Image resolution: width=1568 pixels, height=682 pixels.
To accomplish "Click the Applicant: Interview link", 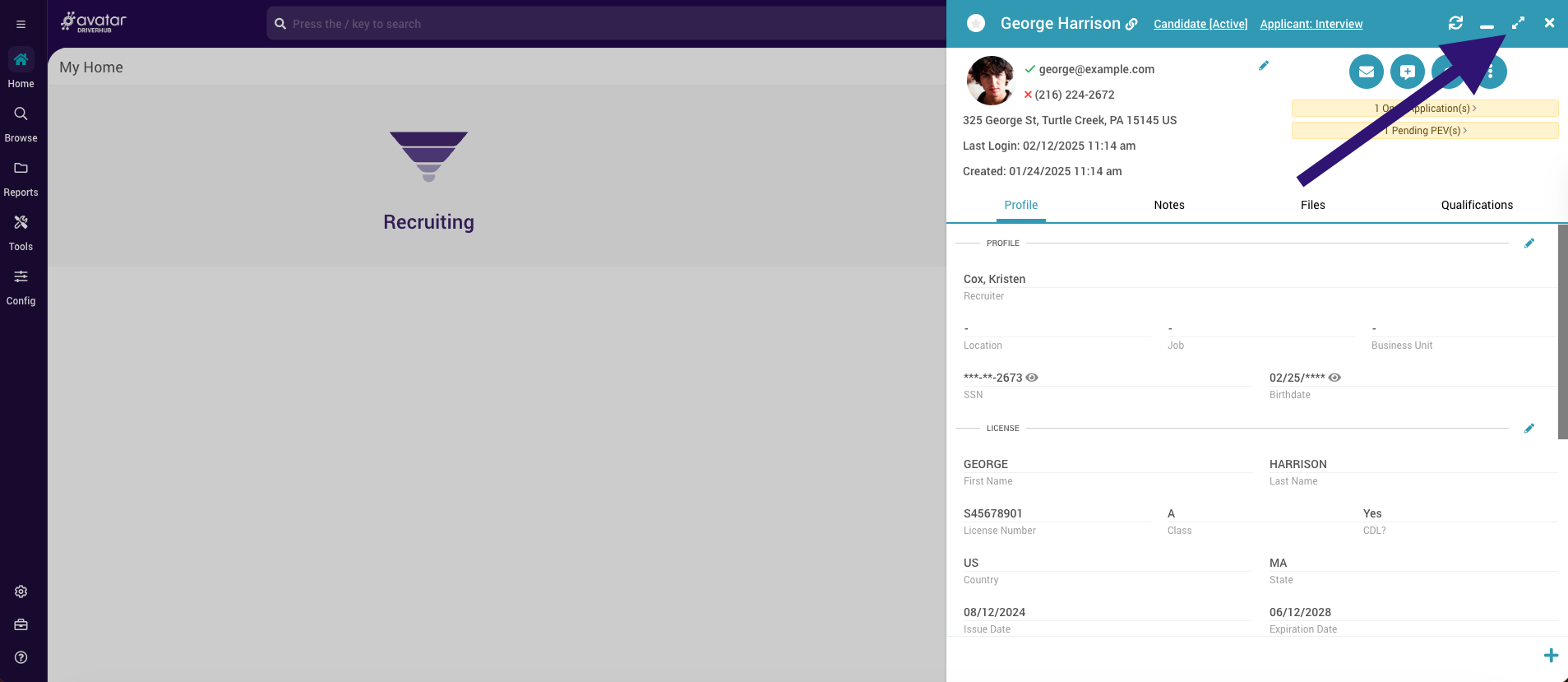I will [x=1311, y=25].
